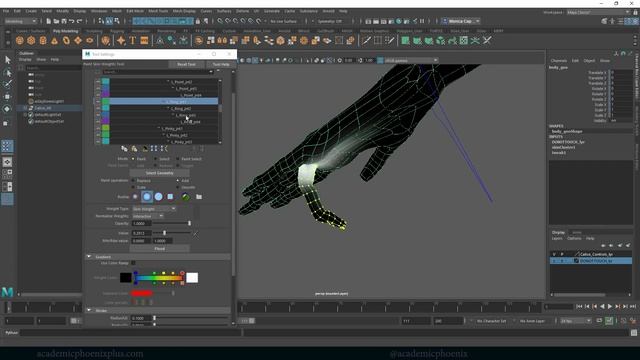Click the Python command line input

pos(131,333)
